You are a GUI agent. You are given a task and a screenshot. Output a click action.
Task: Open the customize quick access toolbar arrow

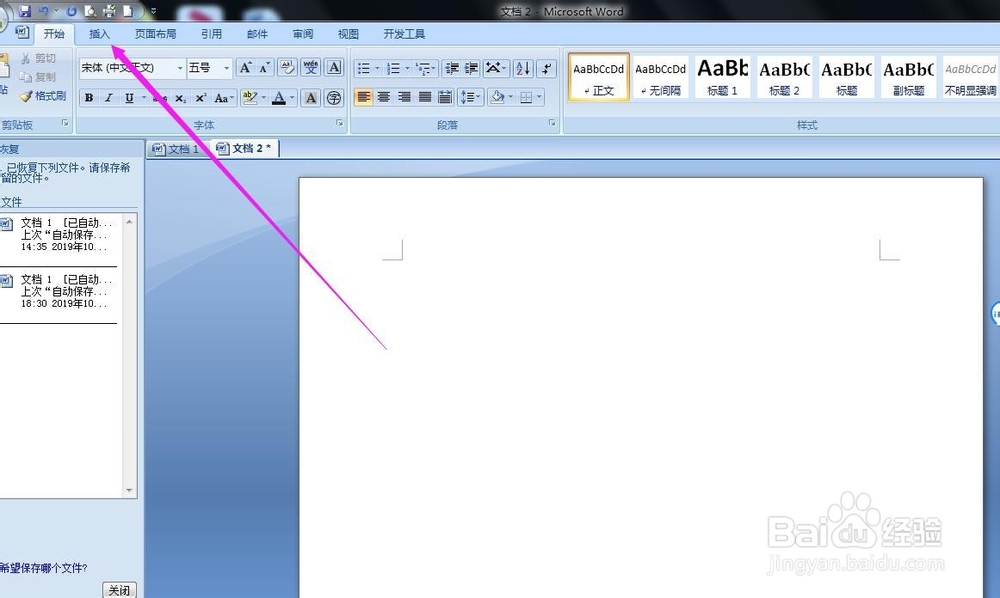coord(153,11)
